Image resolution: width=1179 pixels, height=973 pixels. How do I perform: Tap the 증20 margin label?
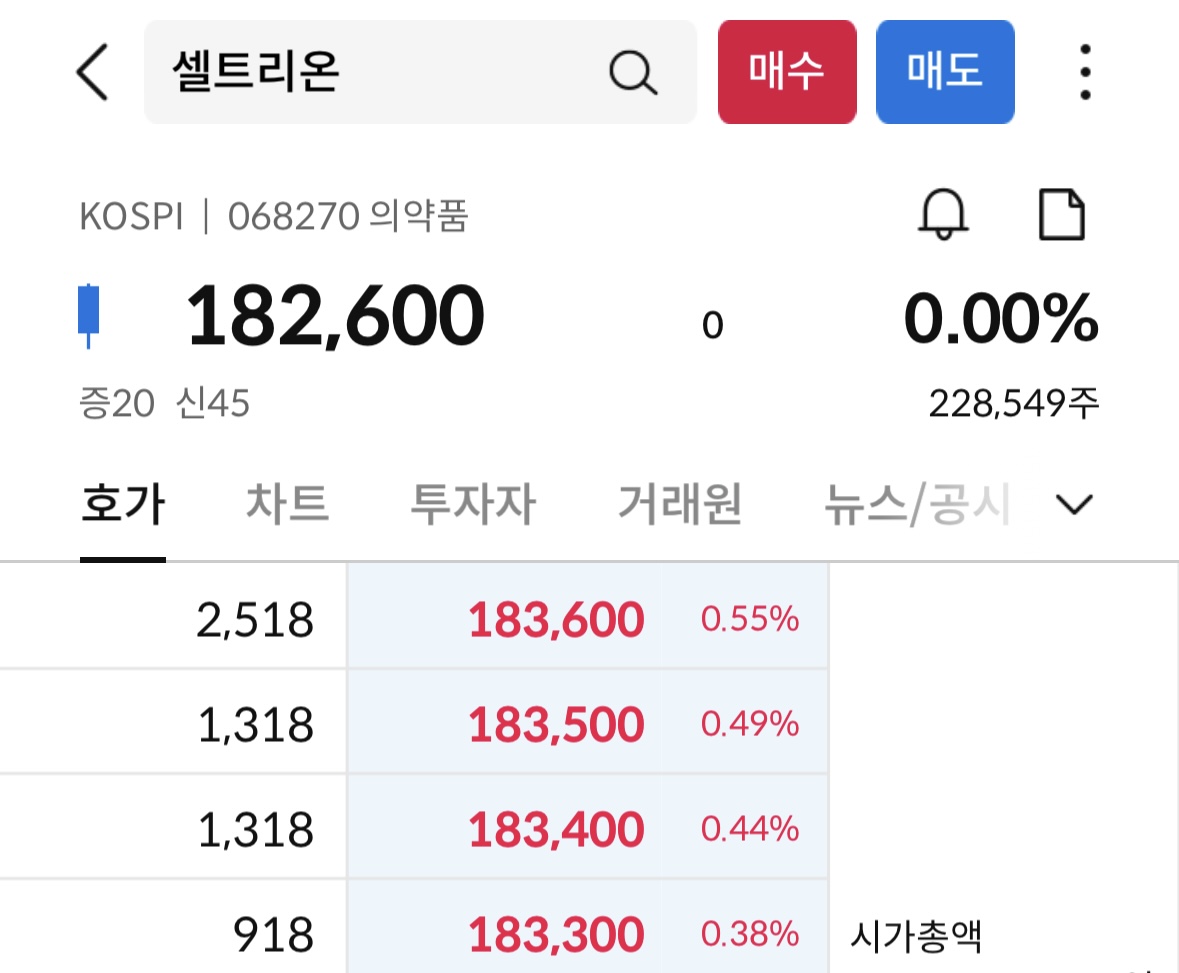pos(117,403)
